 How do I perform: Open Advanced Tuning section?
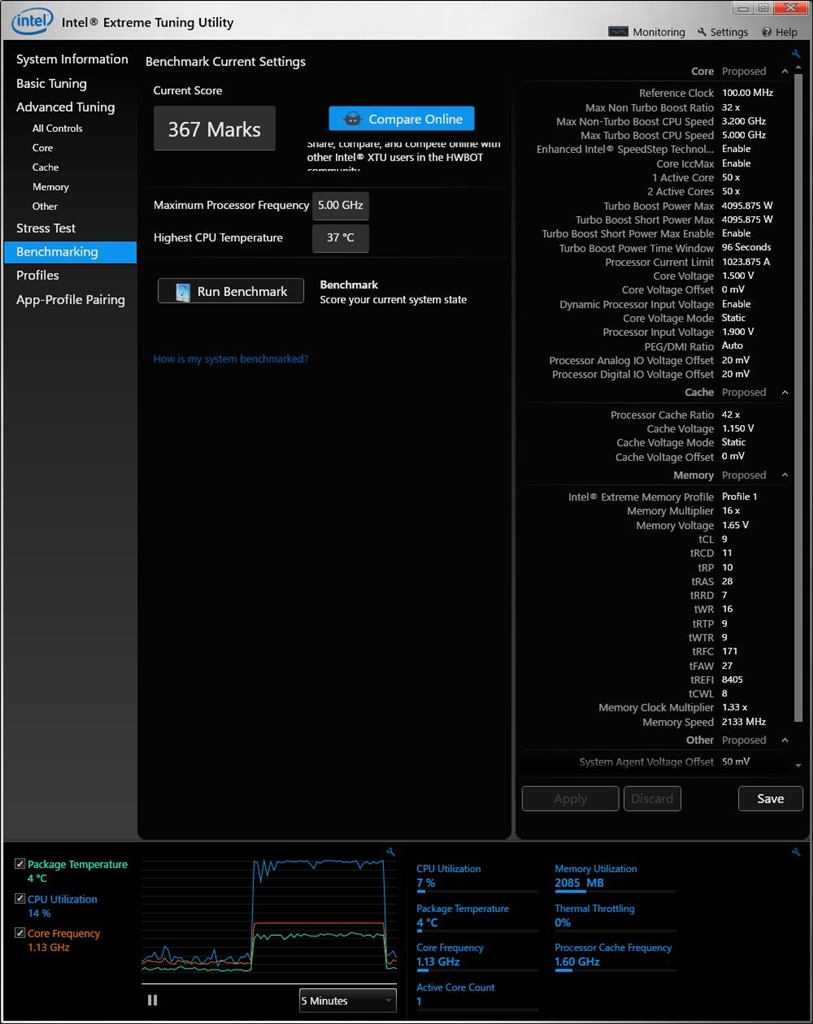tap(65, 106)
